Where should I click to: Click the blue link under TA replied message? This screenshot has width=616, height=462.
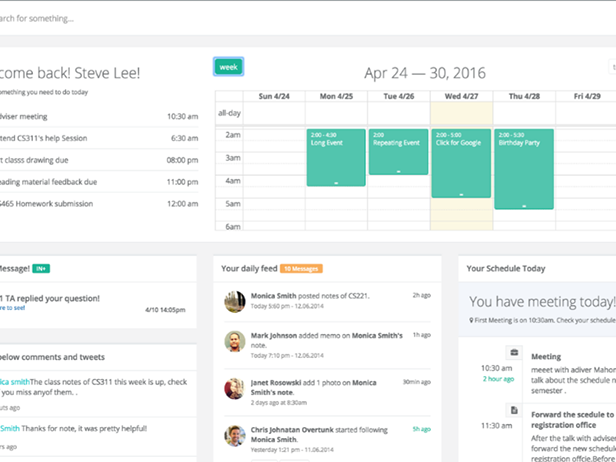[12, 308]
